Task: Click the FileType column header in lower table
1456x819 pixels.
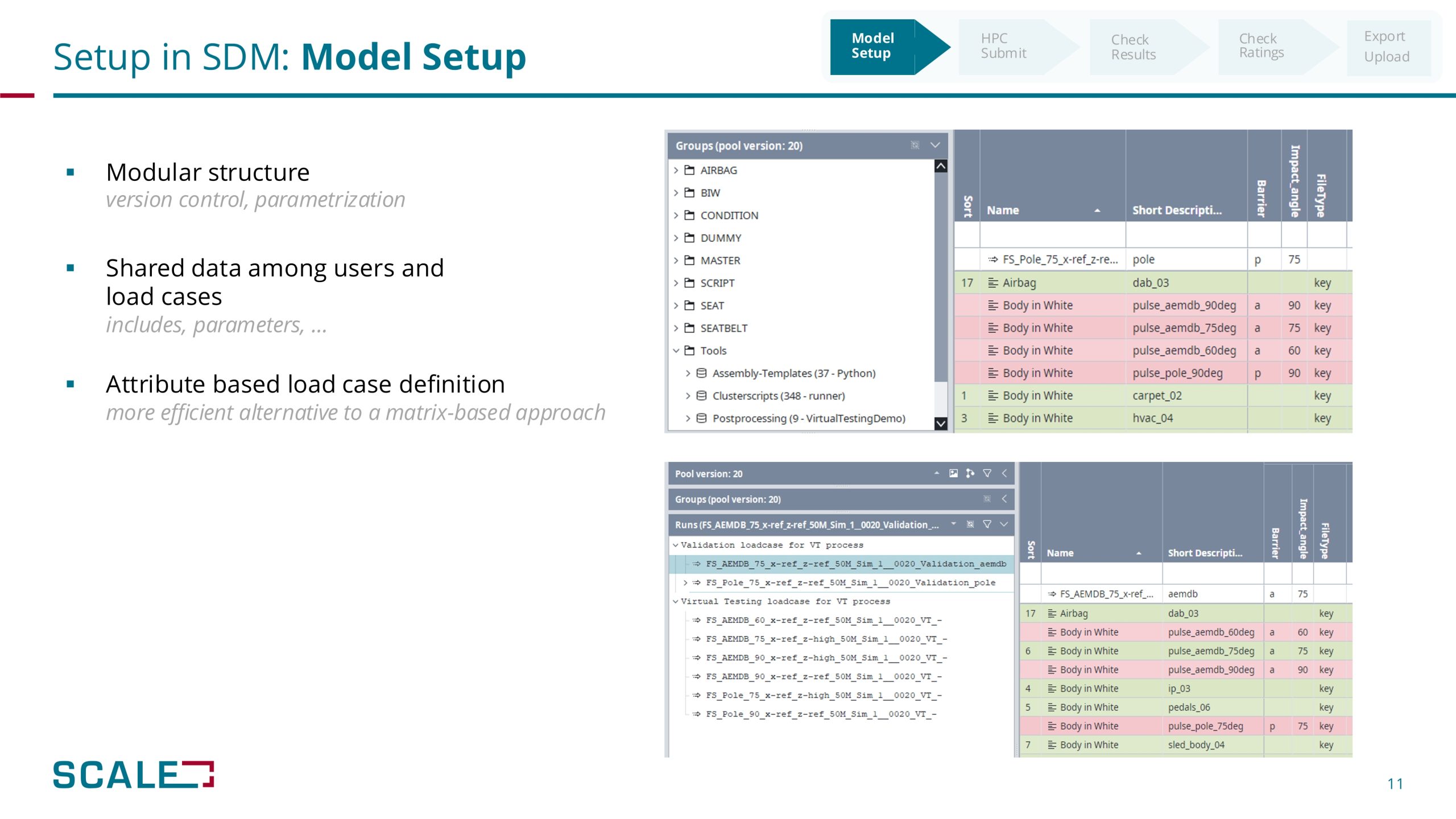Action: tap(1325, 540)
